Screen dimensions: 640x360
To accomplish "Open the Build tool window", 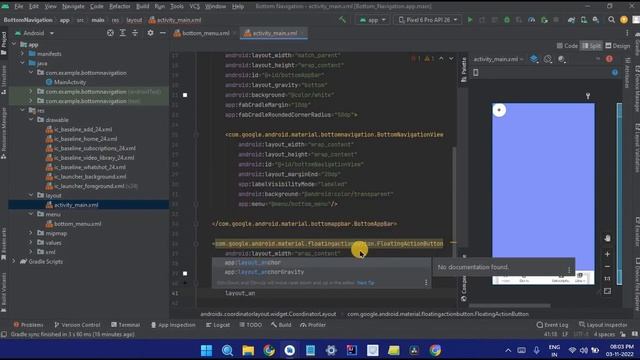I will coord(281,325).
